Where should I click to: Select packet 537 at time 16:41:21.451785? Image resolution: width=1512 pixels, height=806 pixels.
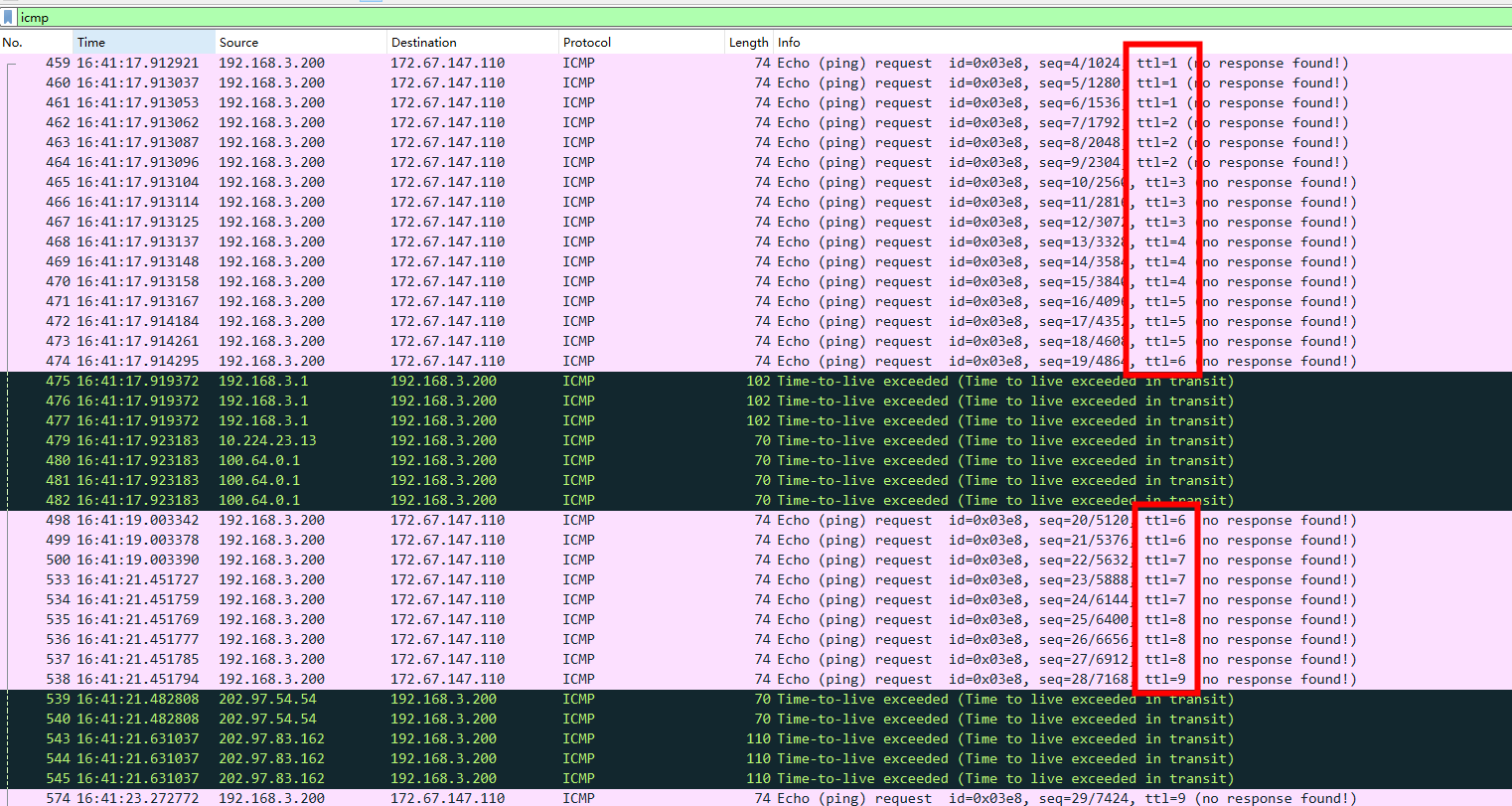756,659
